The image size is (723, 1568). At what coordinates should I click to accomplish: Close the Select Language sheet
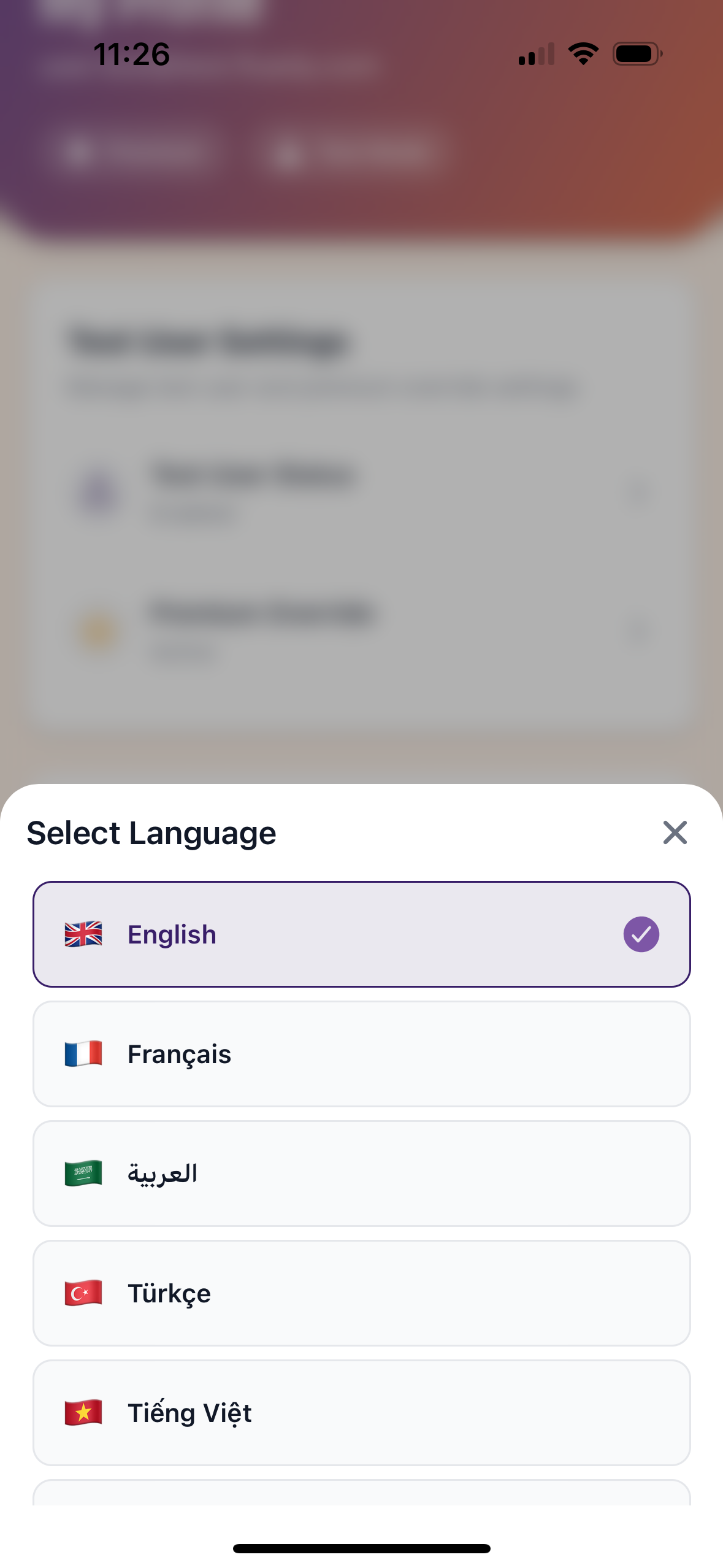pyautogui.click(x=675, y=832)
